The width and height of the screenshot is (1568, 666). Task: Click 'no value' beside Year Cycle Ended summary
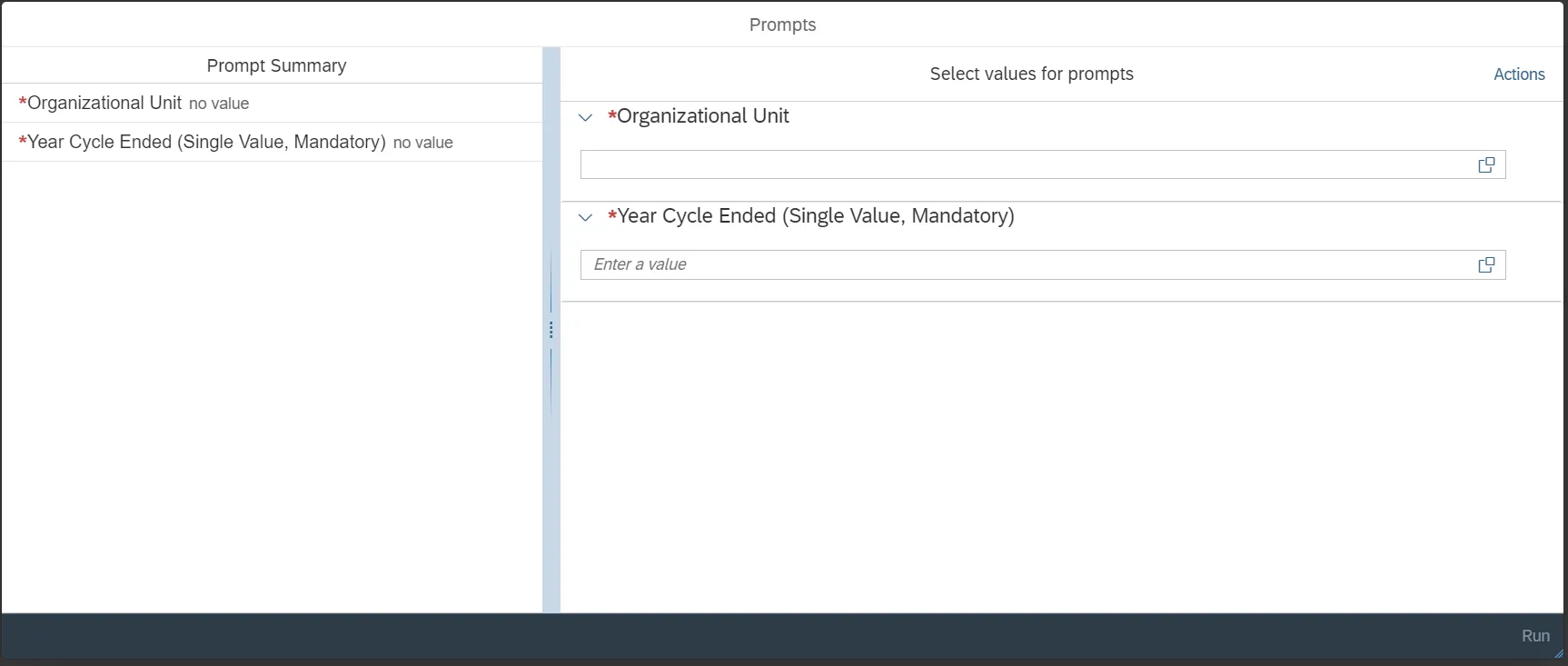click(x=423, y=144)
